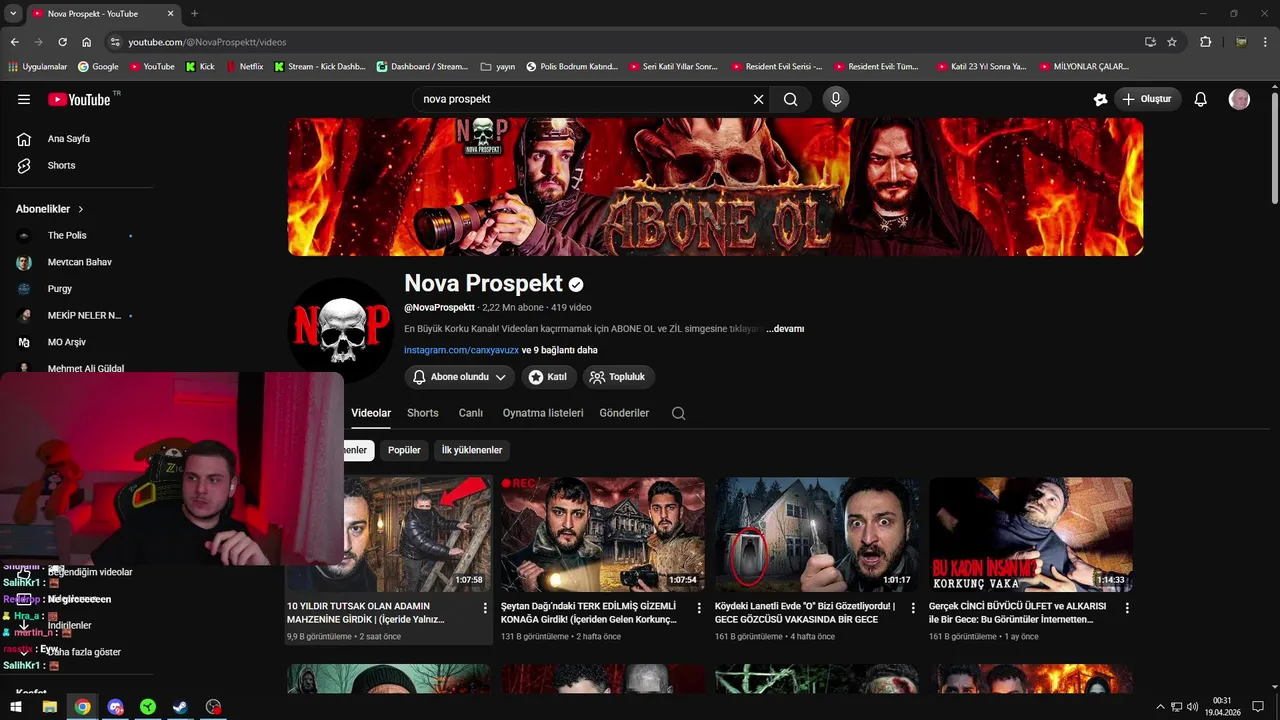Play the Şeytan Dağı video thumbnail

[603, 534]
